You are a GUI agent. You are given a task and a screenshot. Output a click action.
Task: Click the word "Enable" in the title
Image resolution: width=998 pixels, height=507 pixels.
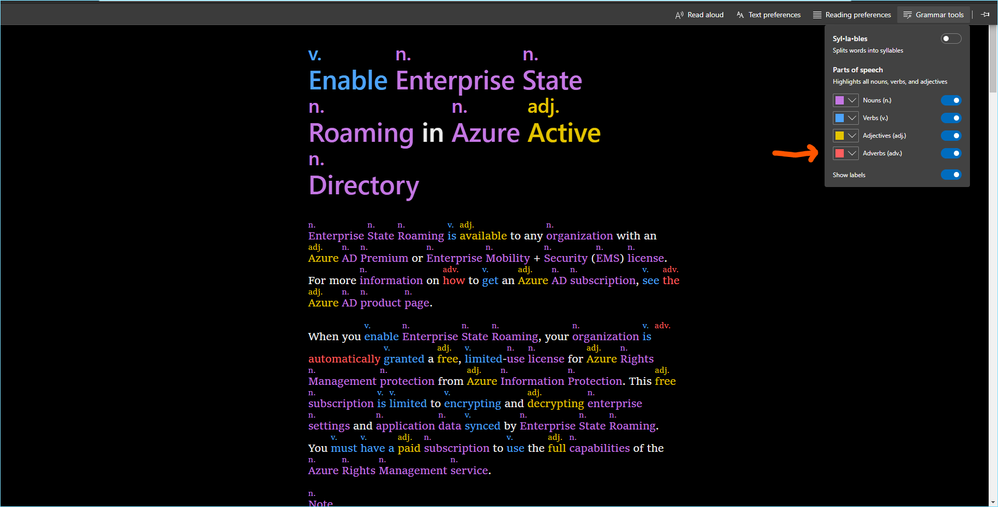[x=348, y=81]
